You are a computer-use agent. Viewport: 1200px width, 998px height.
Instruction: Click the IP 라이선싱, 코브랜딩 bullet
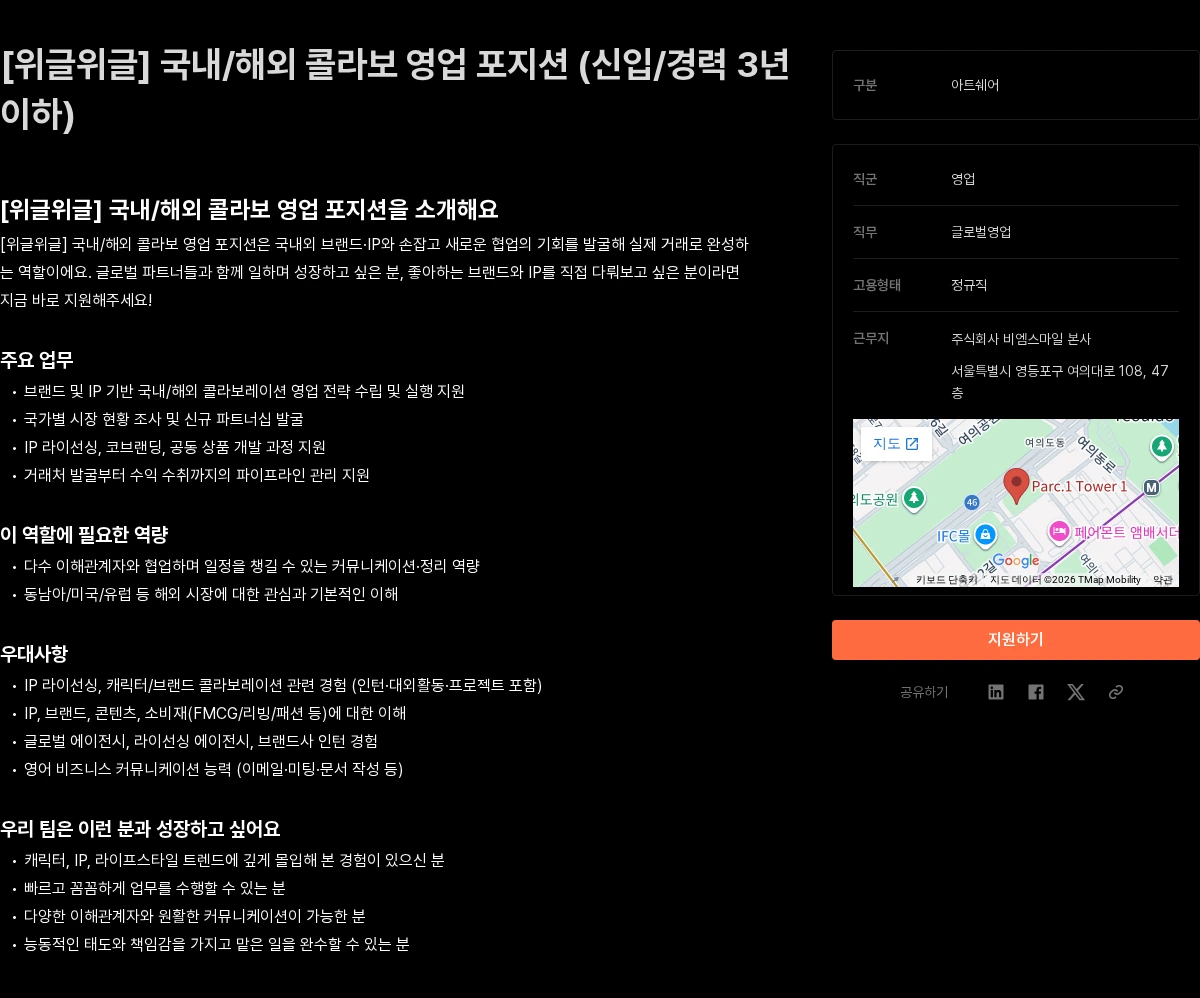pos(175,447)
